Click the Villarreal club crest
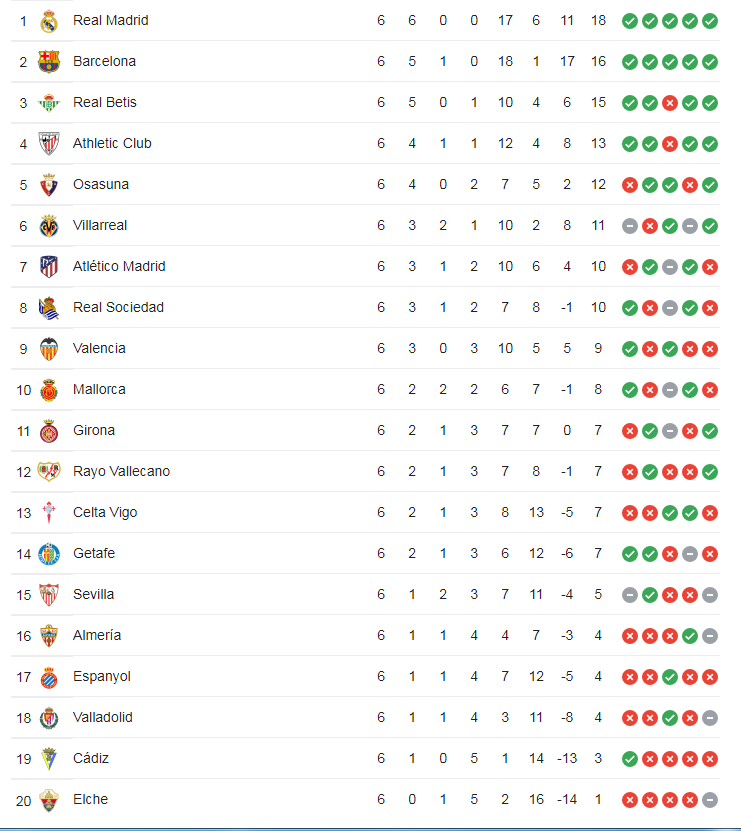Viewport: 741px width, 831px height. tap(49, 226)
